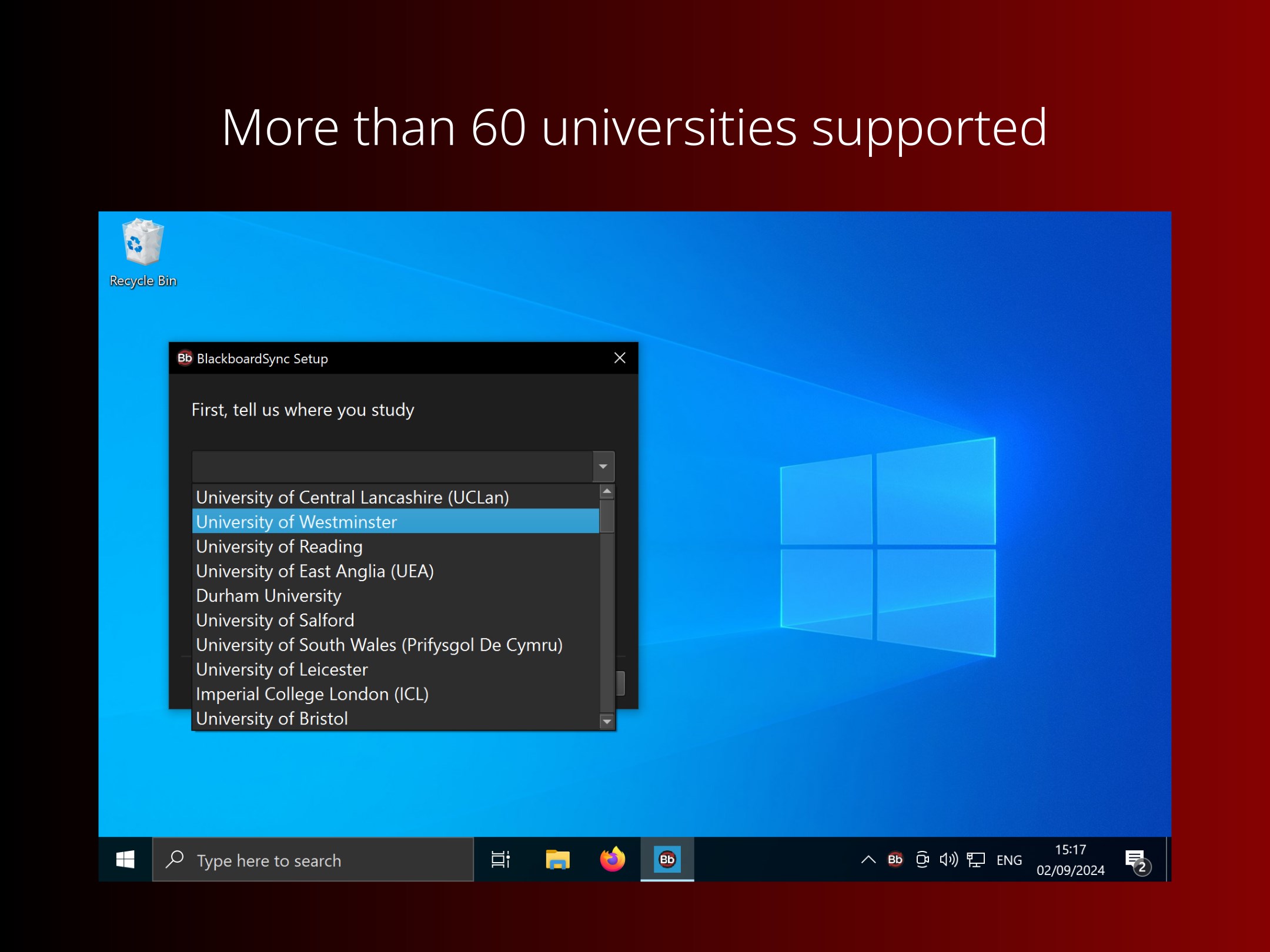This screenshot has width=1270, height=952.
Task: Collapse the university dropdown arrow
Action: click(x=603, y=467)
